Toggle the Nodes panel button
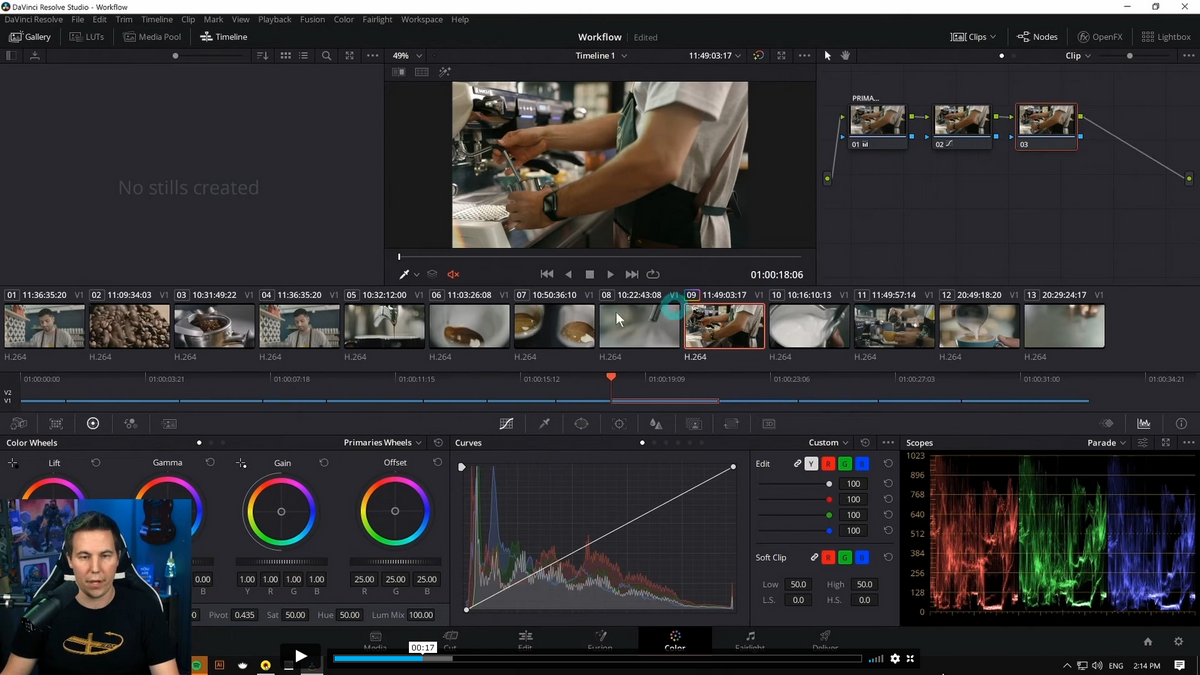This screenshot has height=675, width=1200. [x=1037, y=37]
